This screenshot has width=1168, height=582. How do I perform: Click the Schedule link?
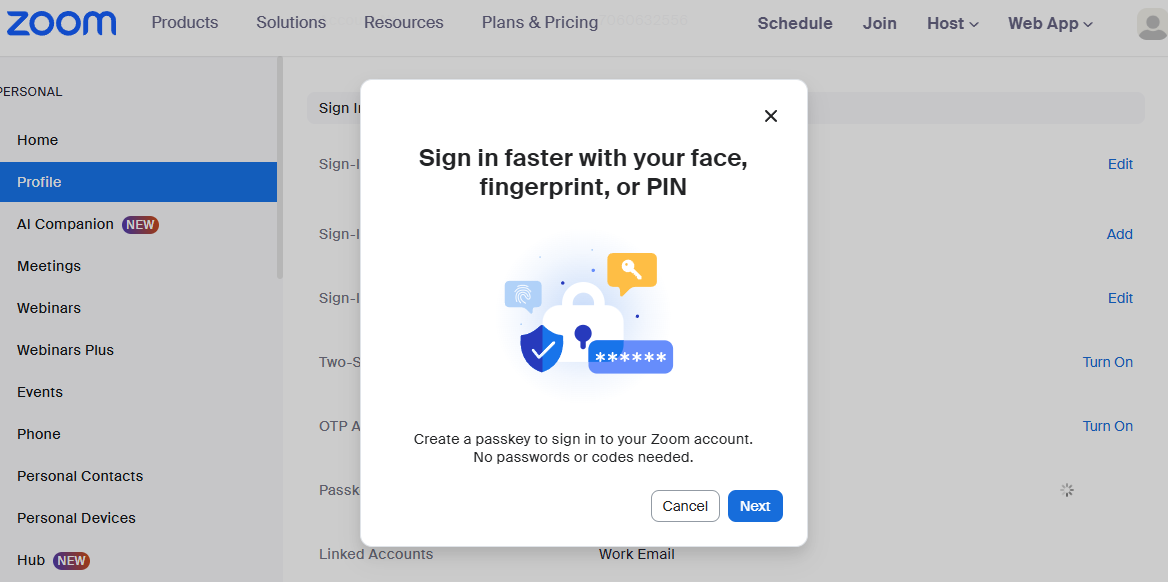(x=795, y=23)
